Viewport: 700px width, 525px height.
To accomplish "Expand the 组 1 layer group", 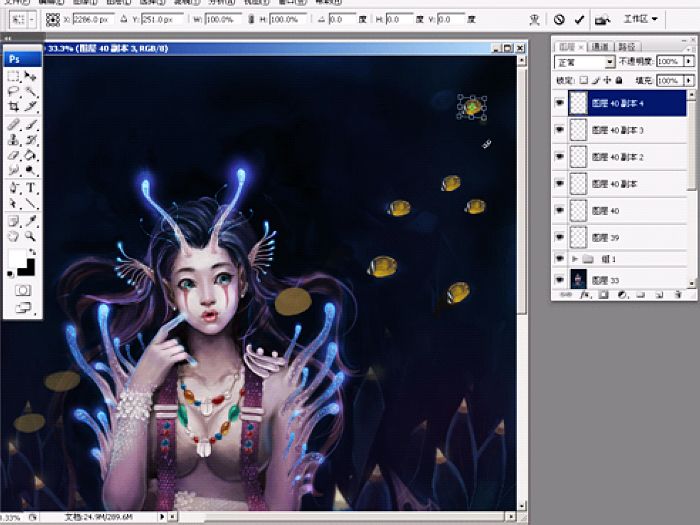I will pyautogui.click(x=575, y=258).
